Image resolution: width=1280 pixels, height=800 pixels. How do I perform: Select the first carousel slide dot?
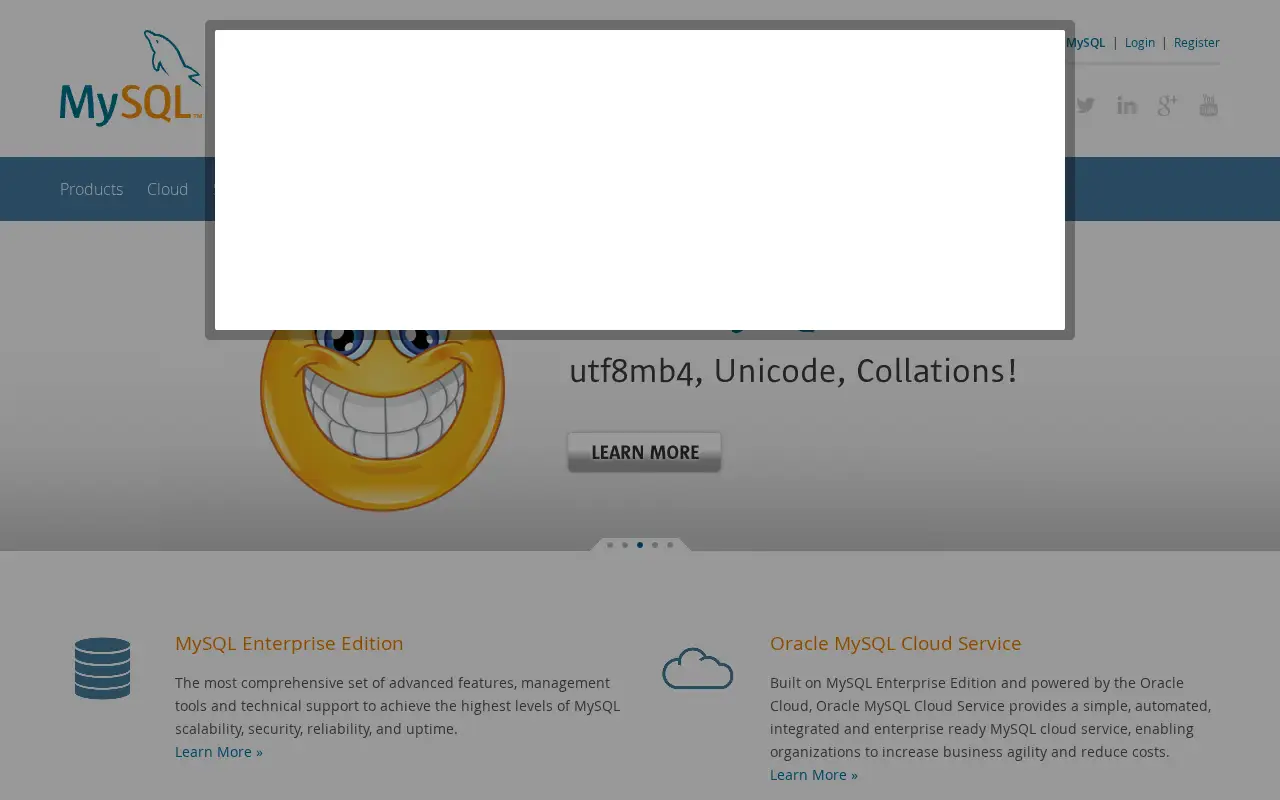tap(610, 545)
